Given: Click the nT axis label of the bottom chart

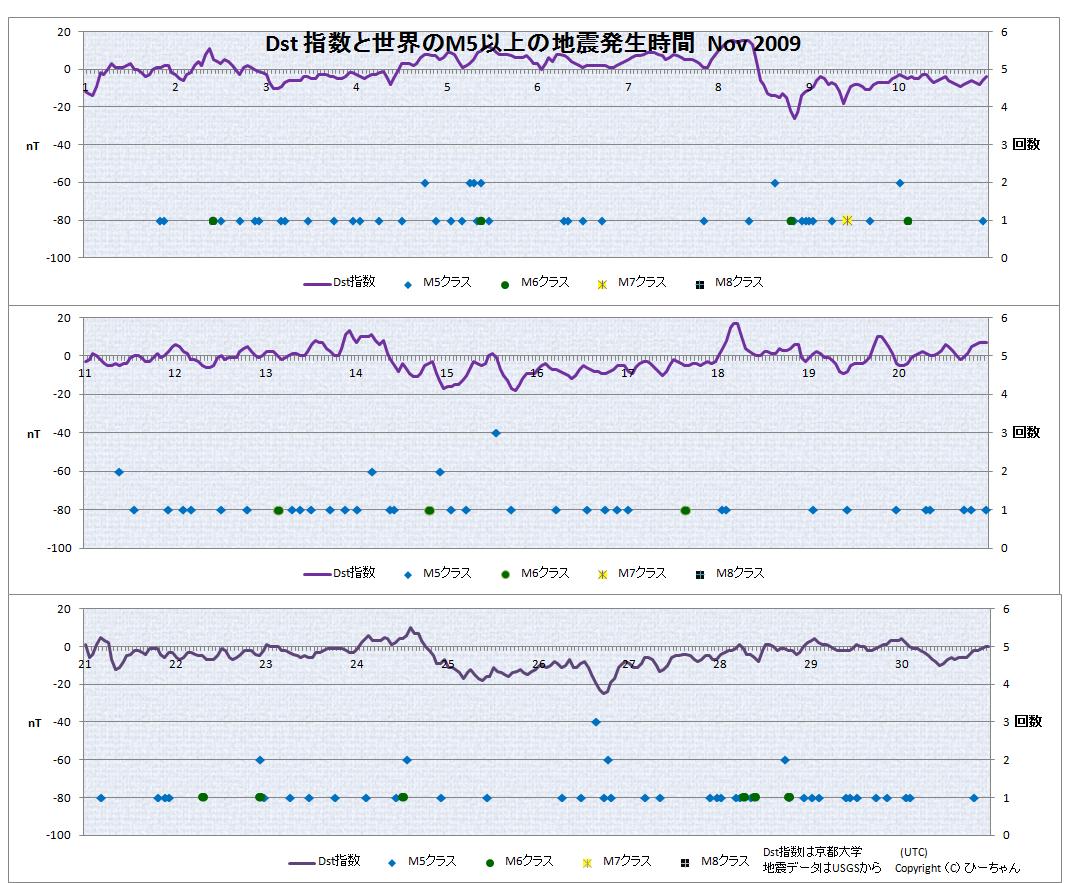Looking at the screenshot, I should pyautogui.click(x=34, y=722).
